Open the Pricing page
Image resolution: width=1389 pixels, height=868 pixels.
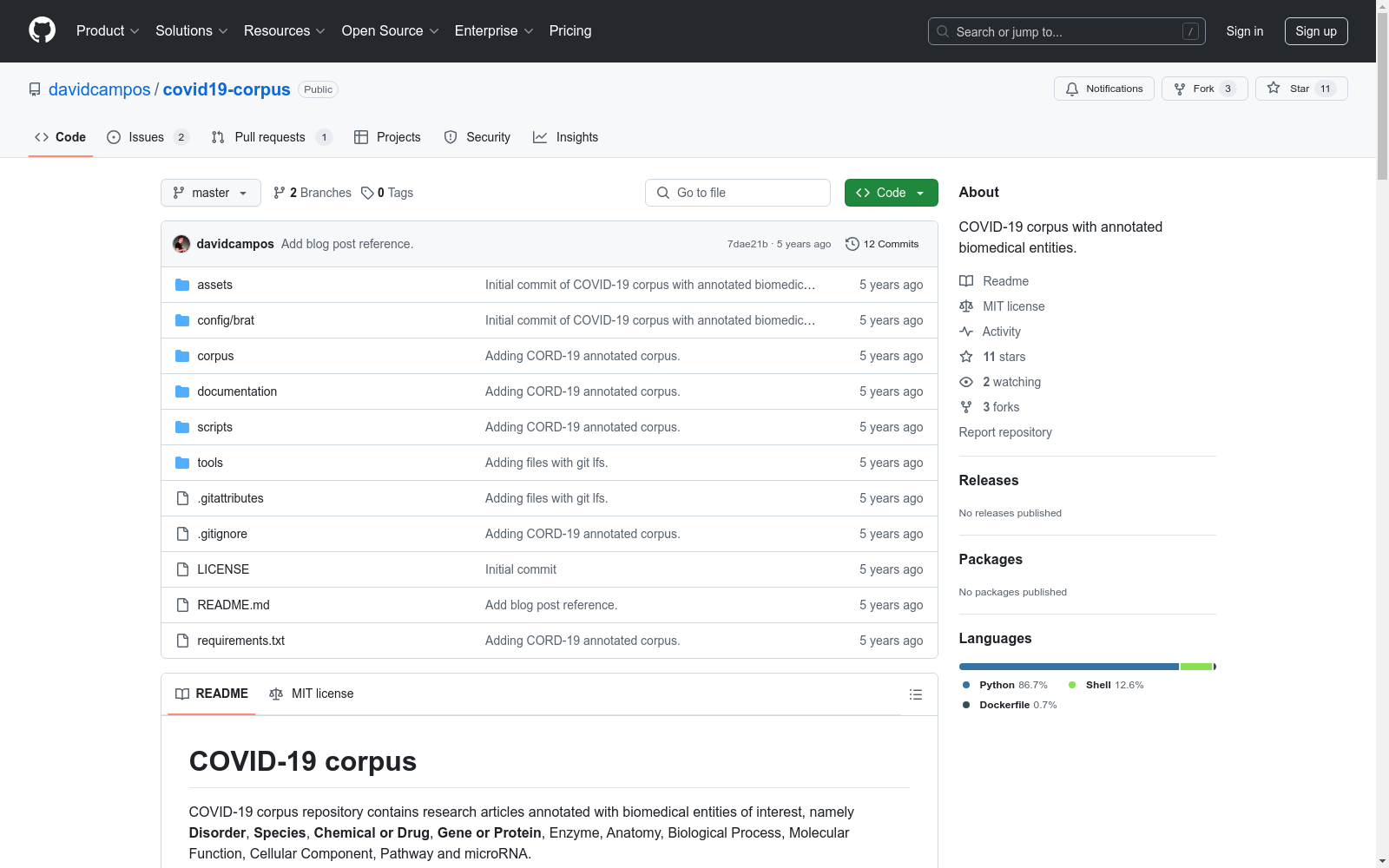[x=570, y=30]
